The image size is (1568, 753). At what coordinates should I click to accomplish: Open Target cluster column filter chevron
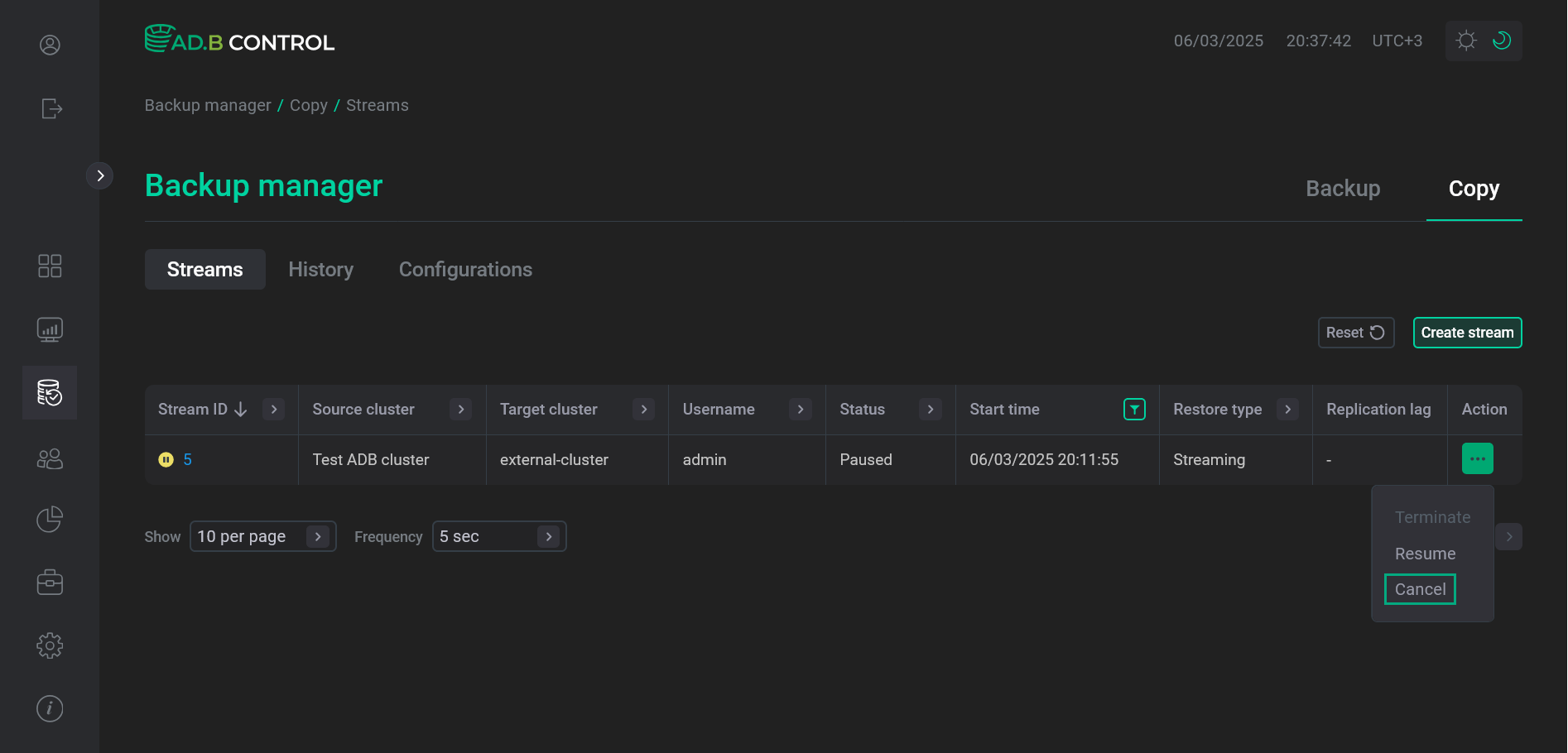644,410
